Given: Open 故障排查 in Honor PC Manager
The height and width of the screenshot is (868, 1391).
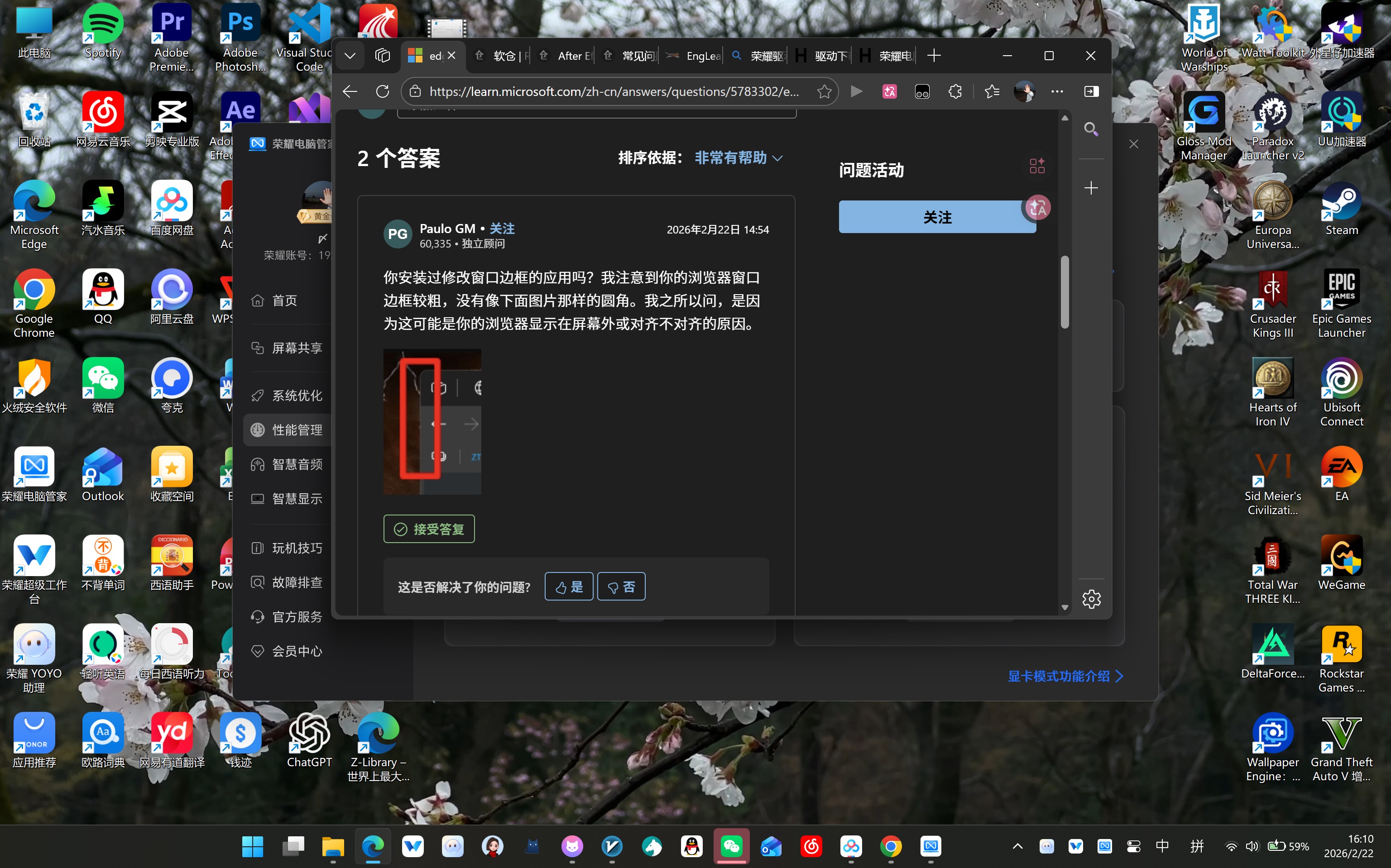Looking at the screenshot, I should [287, 582].
